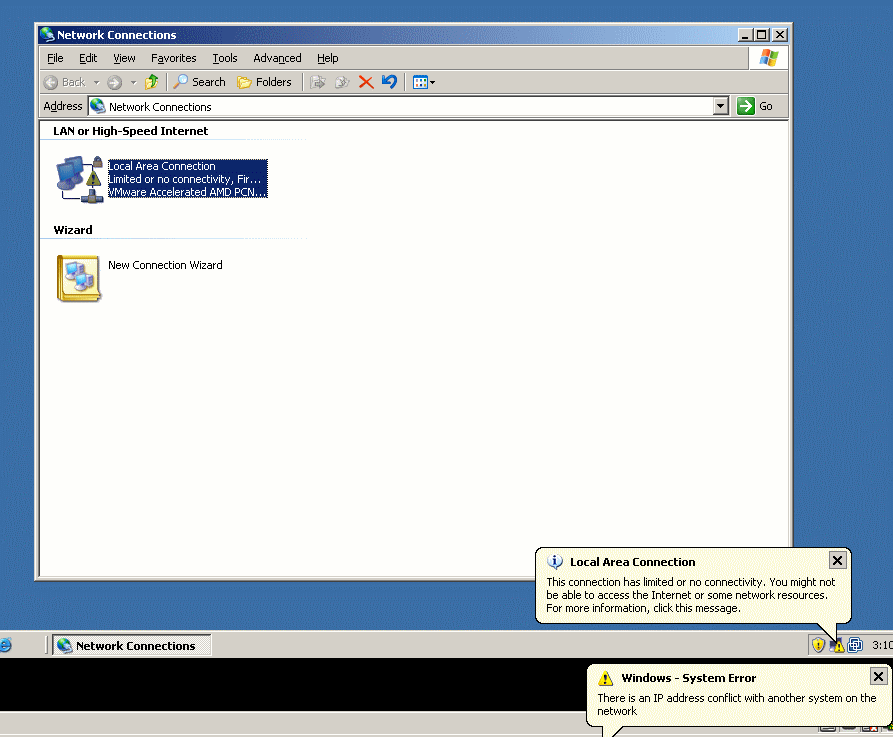
Task: Open the Advanced menu
Action: point(277,58)
